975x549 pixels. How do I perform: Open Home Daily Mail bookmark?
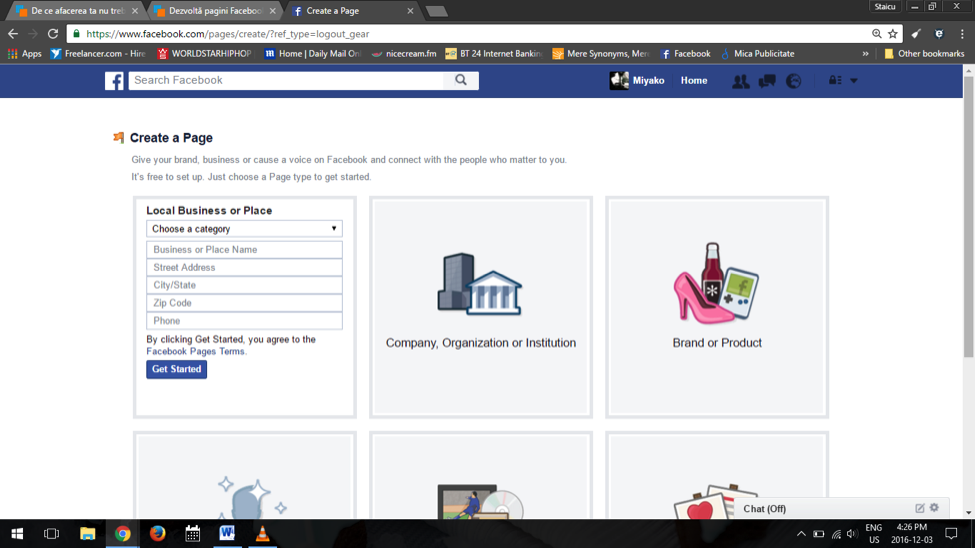pyautogui.click(x=312, y=53)
